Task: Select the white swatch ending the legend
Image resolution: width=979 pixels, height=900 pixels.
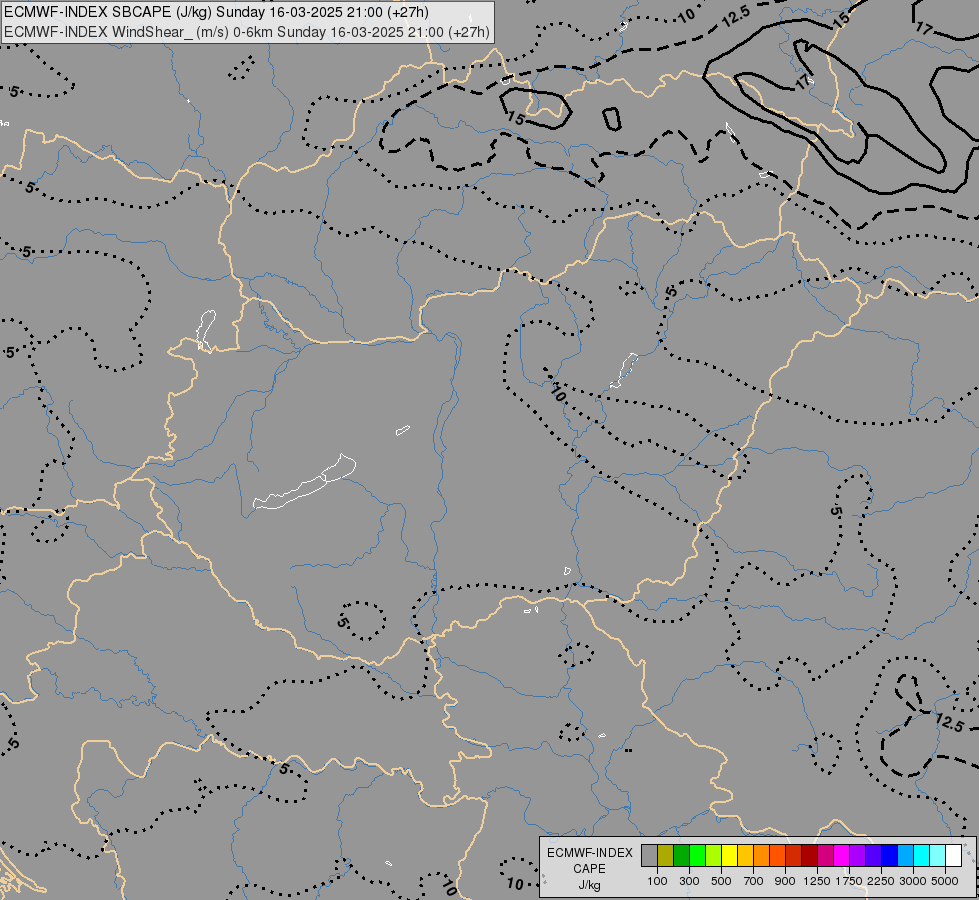Action: [953, 855]
